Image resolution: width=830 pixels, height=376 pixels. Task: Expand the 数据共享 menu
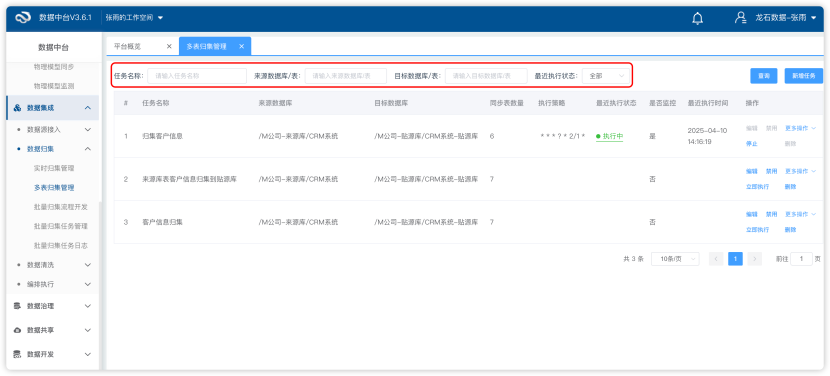[88, 330]
